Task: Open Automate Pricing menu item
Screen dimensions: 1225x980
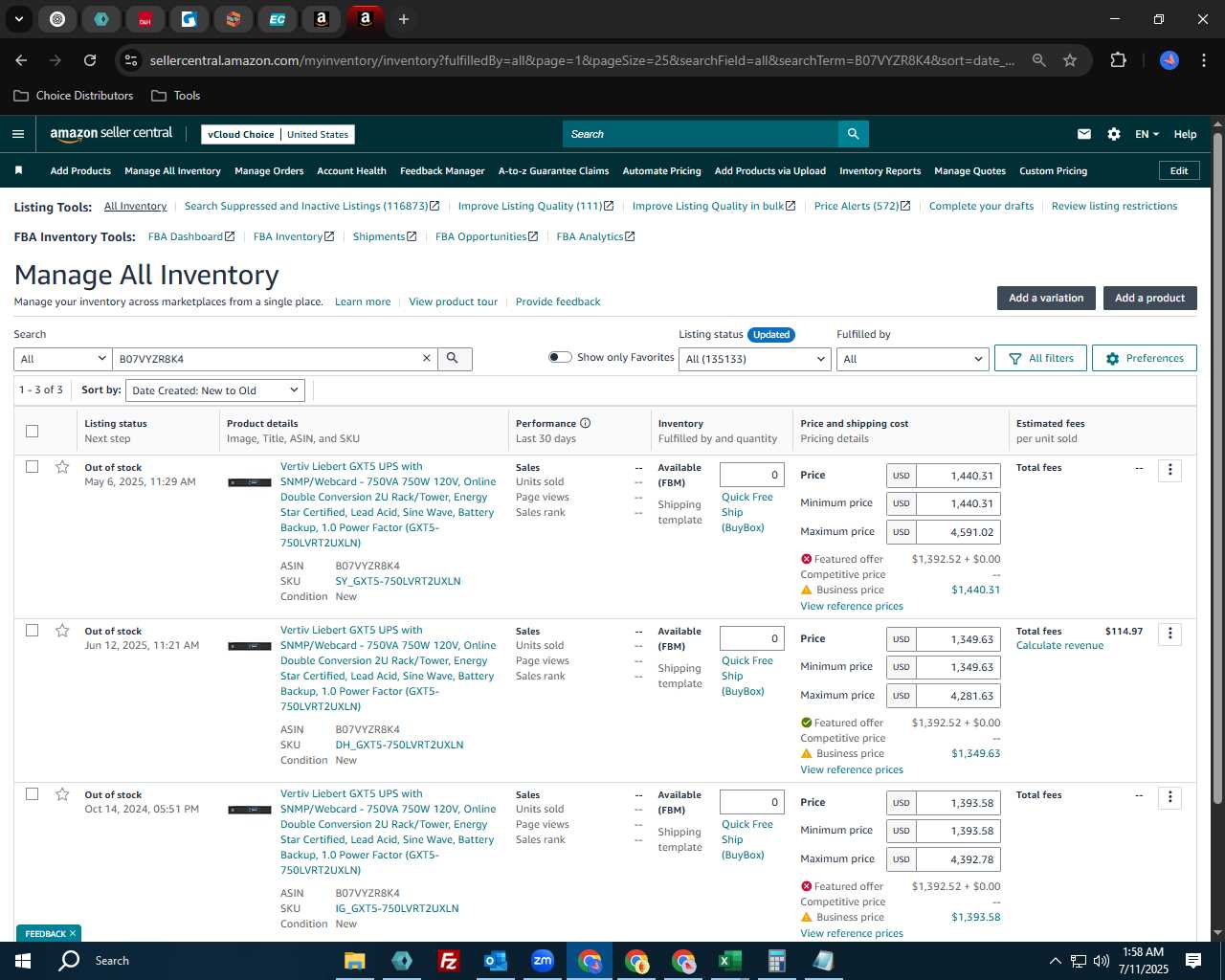Action: point(661,171)
